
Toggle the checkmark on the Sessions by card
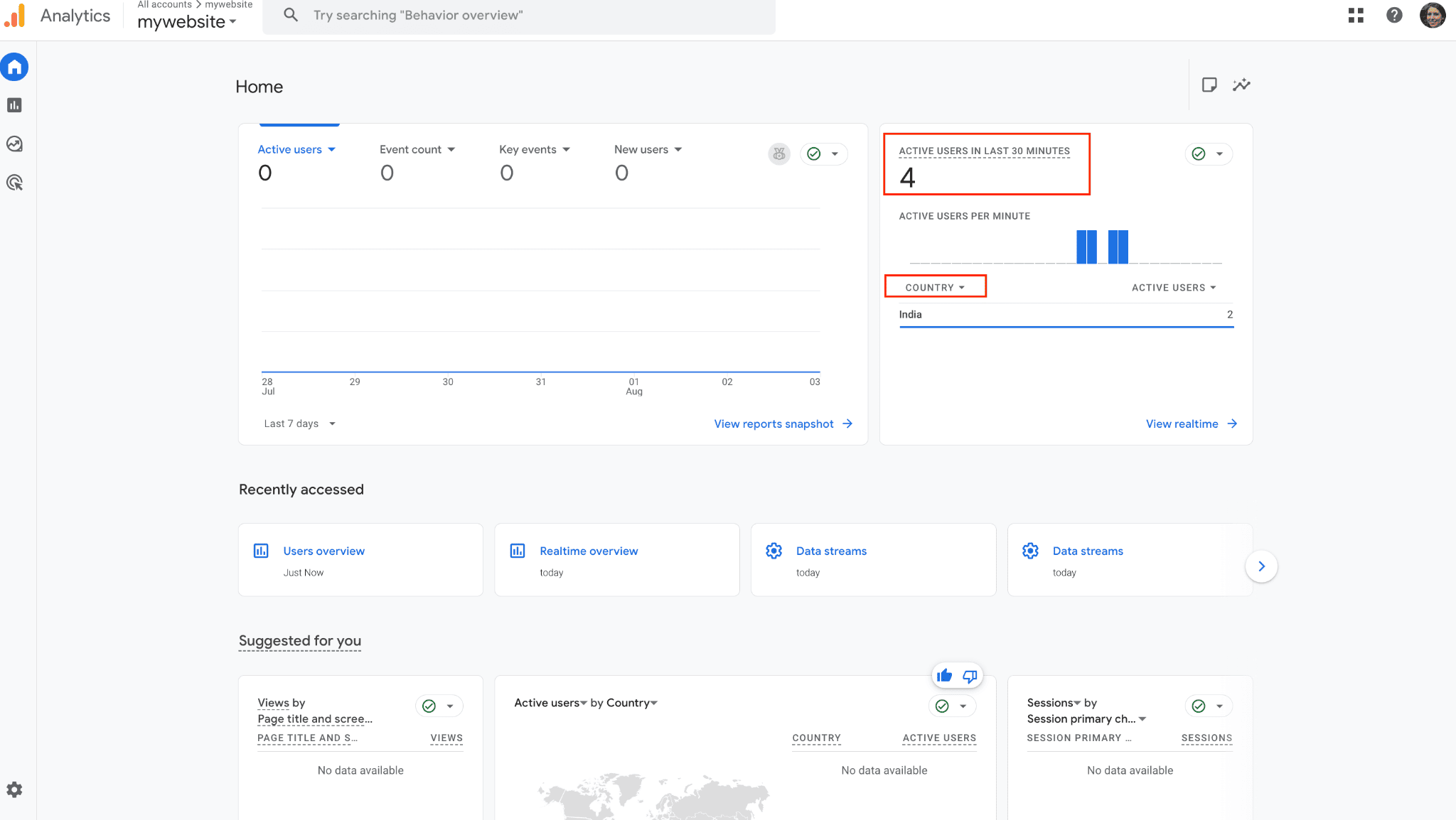pyautogui.click(x=1199, y=706)
